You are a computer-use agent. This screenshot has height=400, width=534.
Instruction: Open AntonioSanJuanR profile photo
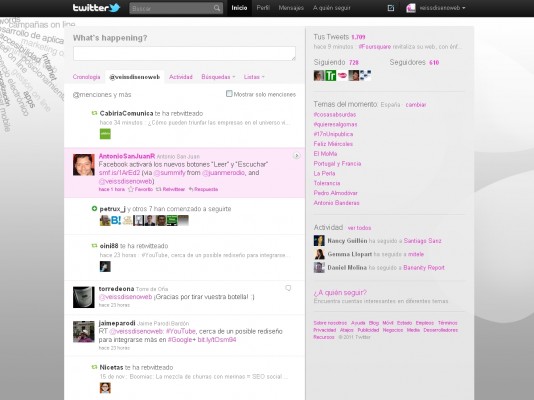[x=84, y=165]
